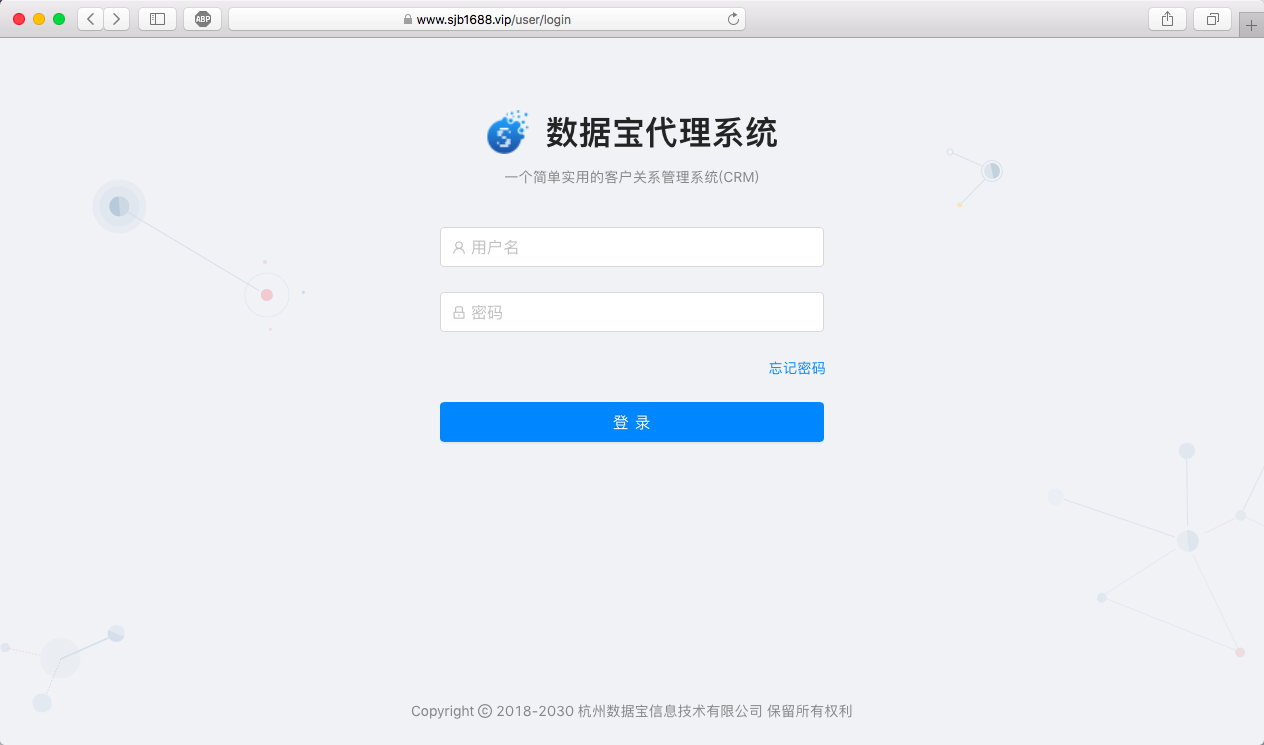Click the user icon in username field
1264x745 pixels.
coord(459,247)
